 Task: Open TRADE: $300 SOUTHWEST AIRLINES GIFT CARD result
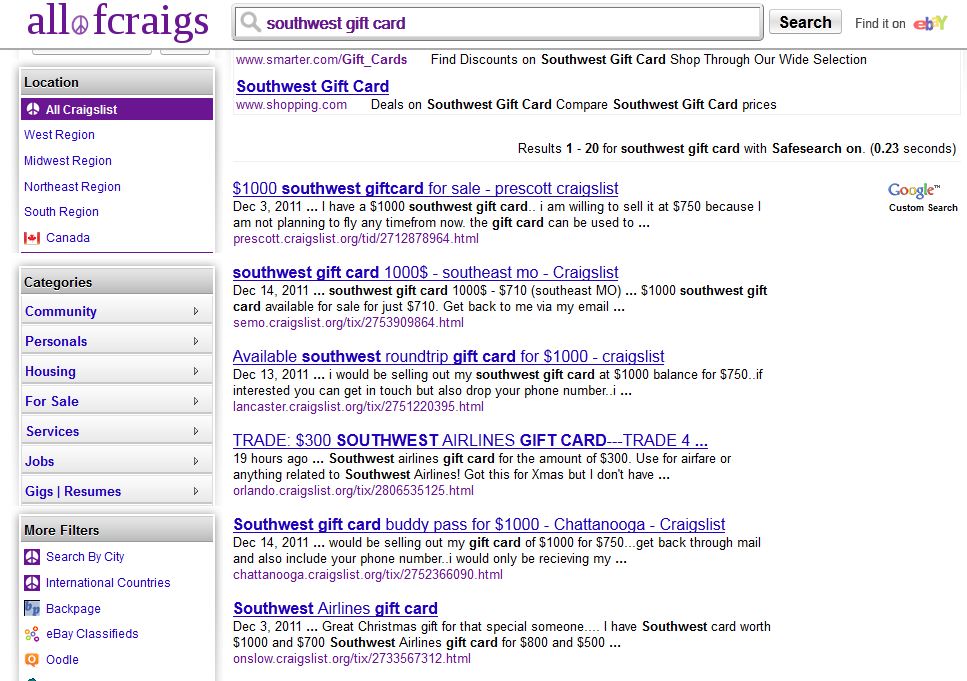click(x=470, y=440)
